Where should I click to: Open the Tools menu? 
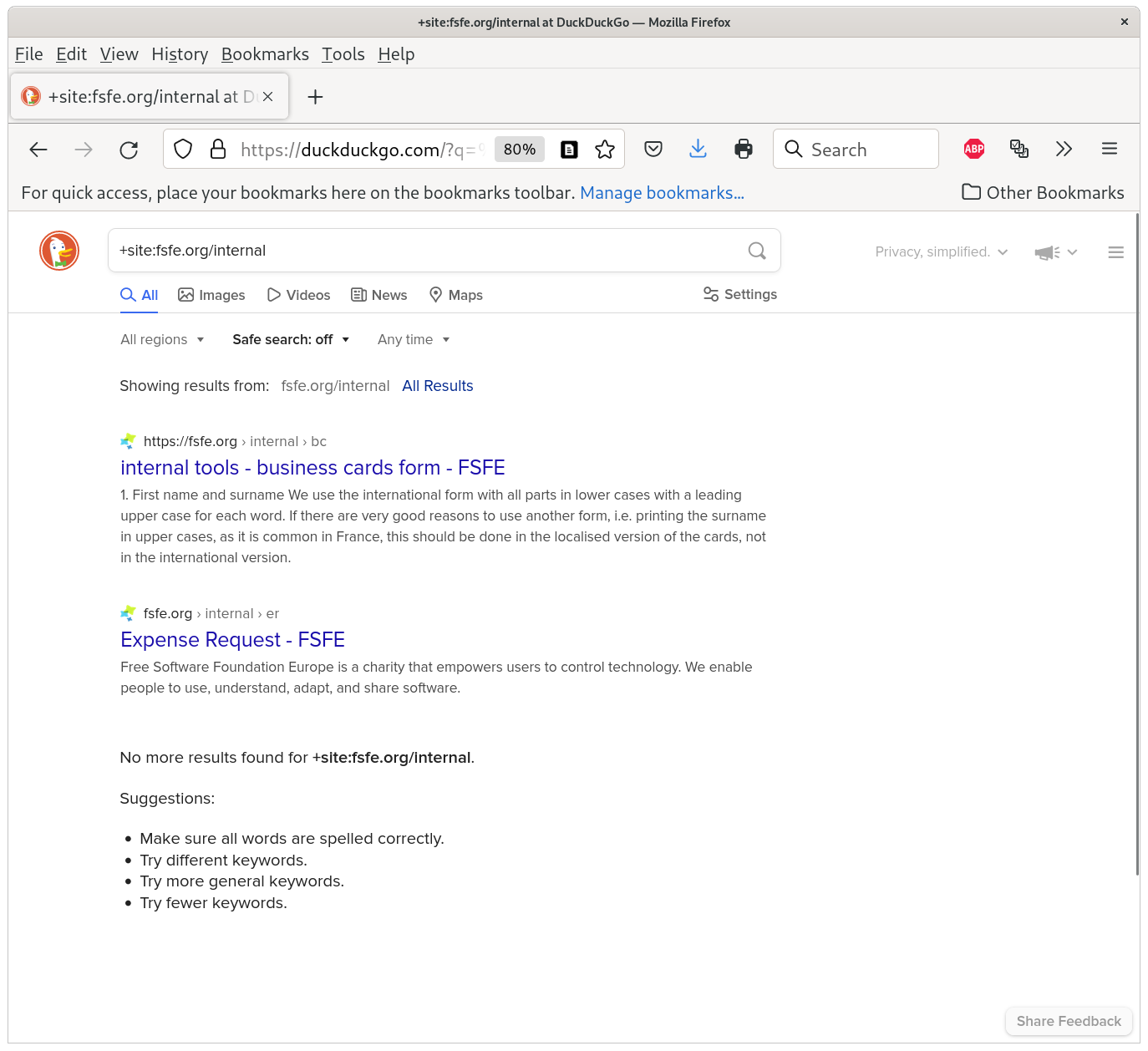point(343,54)
